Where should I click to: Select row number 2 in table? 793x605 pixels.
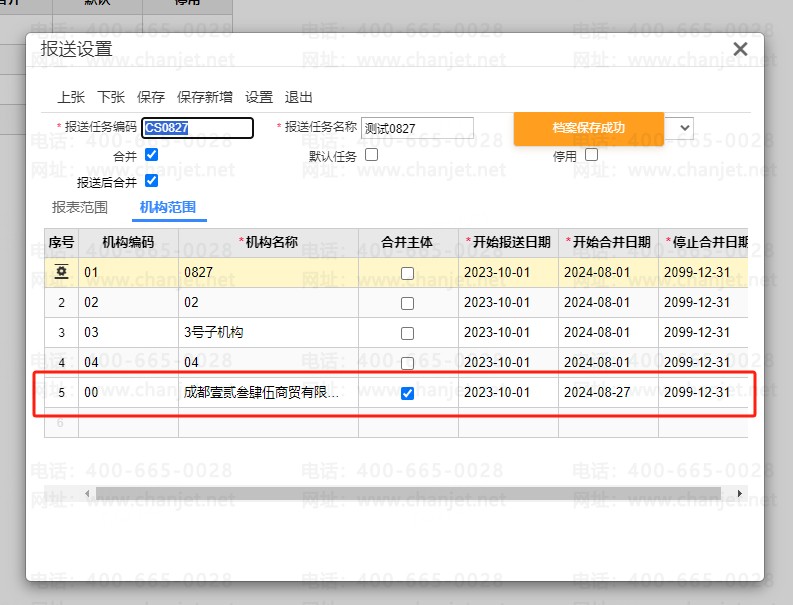click(61, 302)
